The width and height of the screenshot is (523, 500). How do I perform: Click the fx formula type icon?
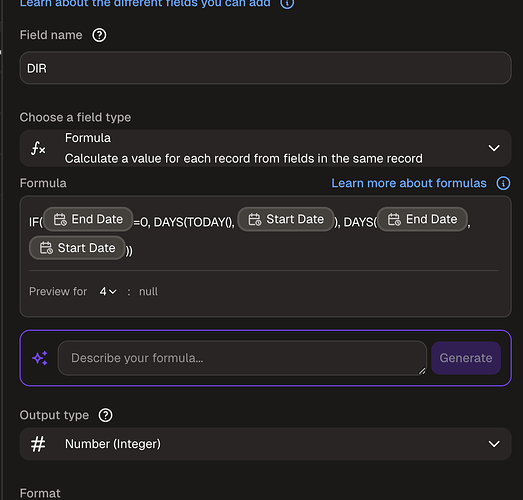pos(38,148)
